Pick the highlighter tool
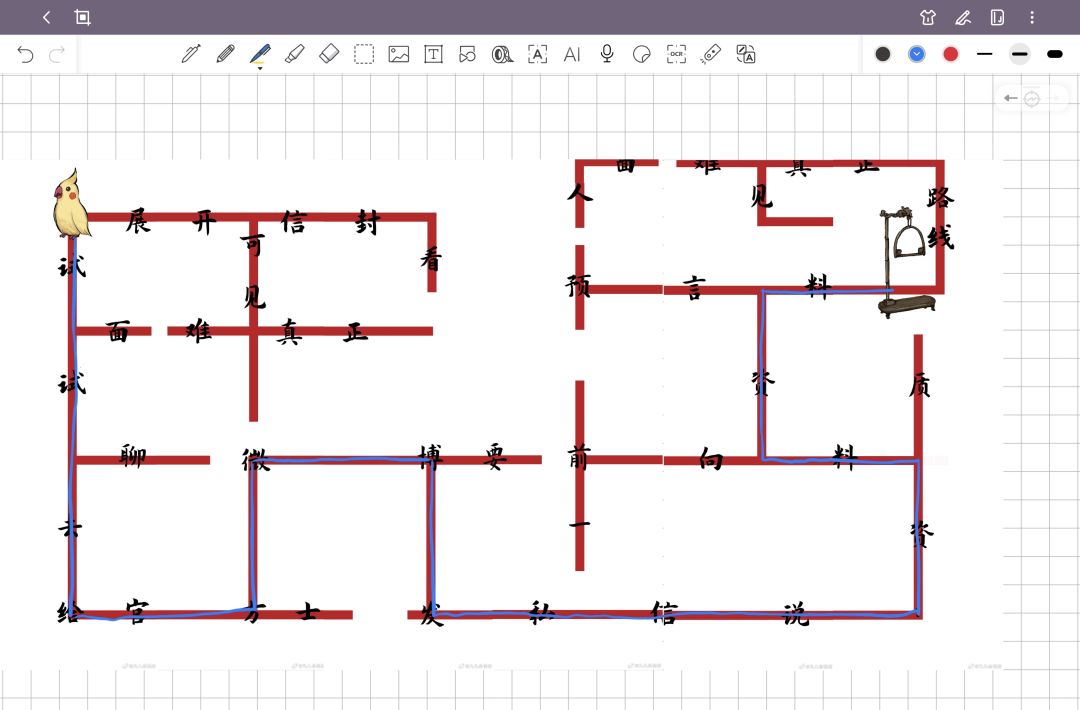1080x710 pixels. coord(294,54)
